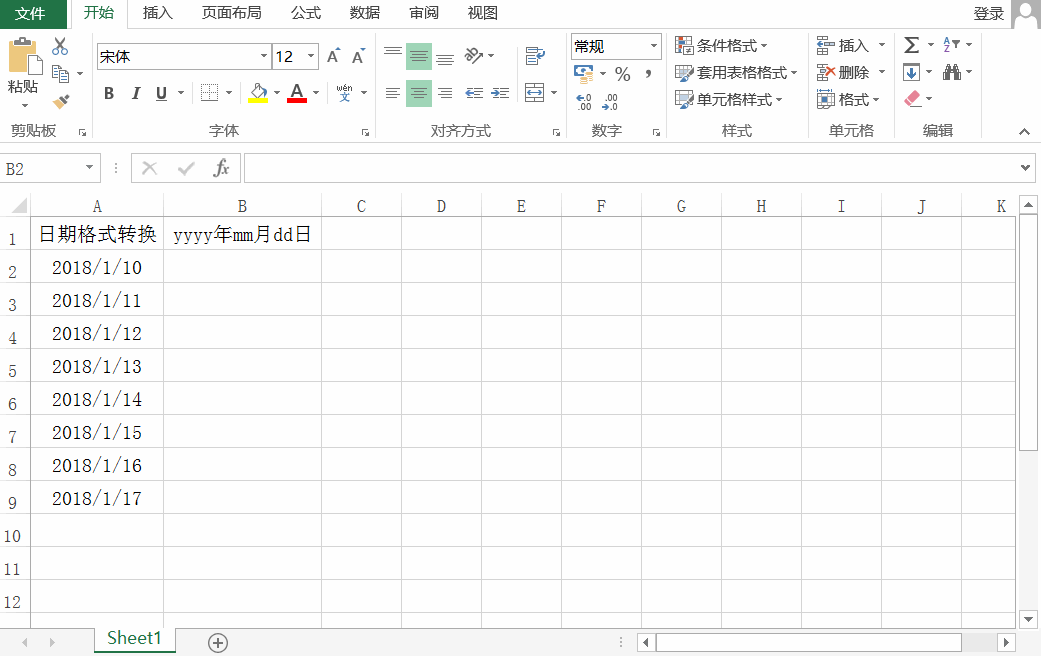
Task: Click the decrease indent icon
Action: [x=473, y=93]
